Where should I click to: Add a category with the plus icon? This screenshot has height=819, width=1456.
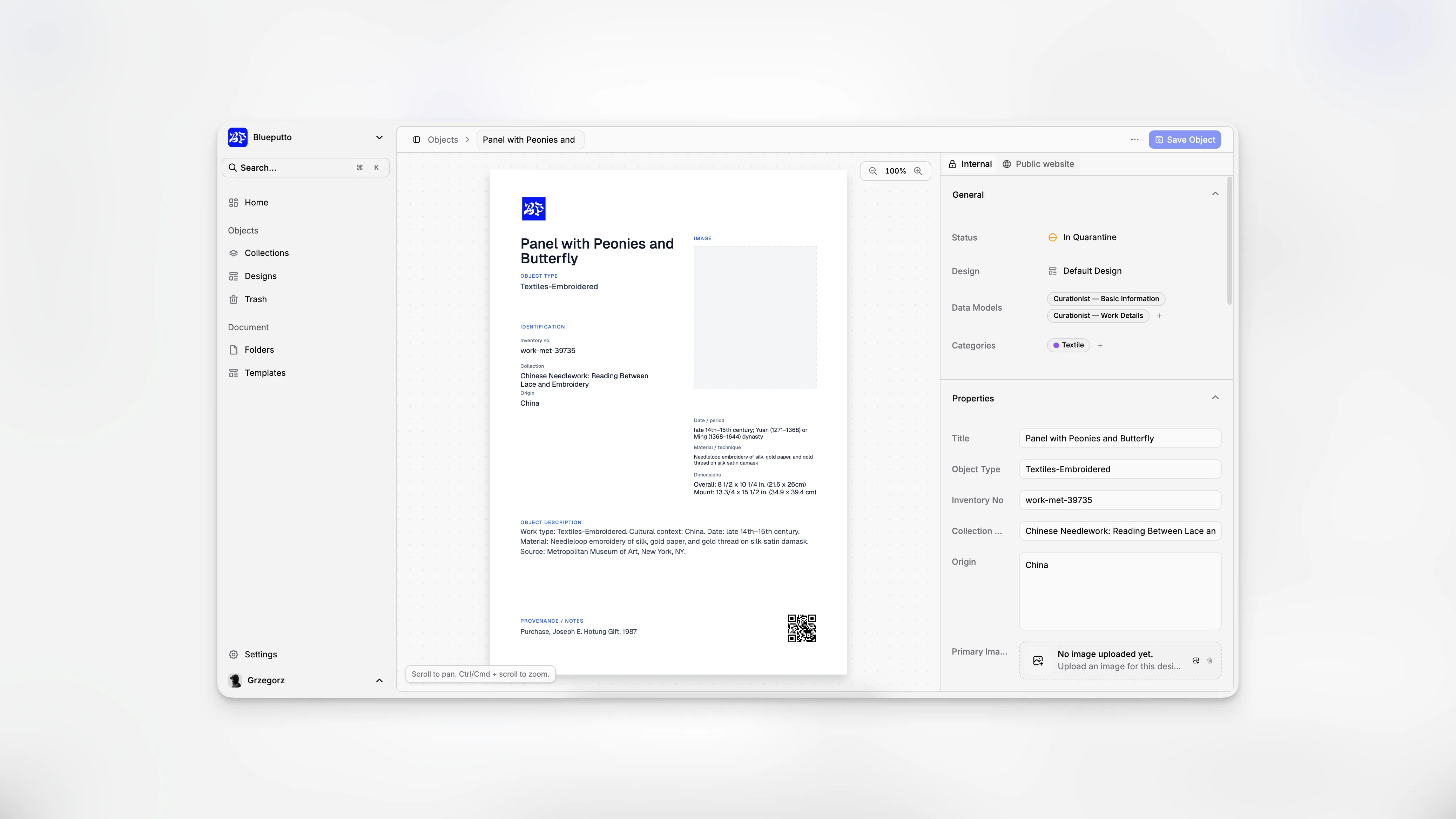1100,345
